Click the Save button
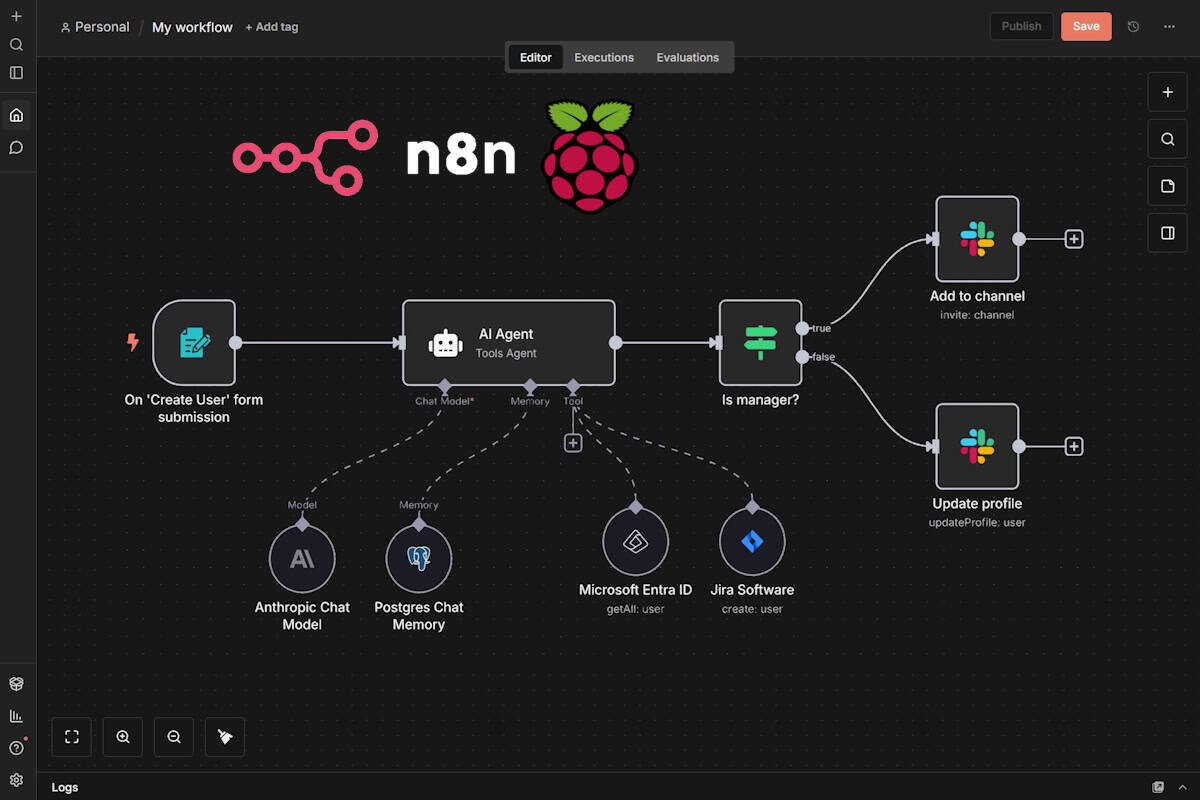The height and width of the screenshot is (800, 1200). tap(1085, 27)
